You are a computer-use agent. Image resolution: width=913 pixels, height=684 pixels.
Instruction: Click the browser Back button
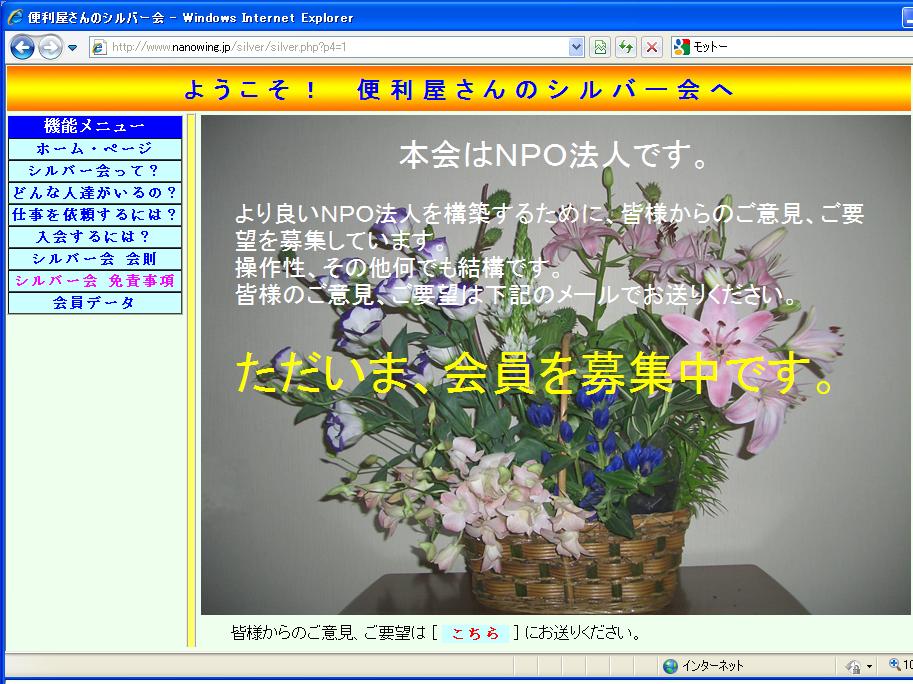[x=23, y=47]
